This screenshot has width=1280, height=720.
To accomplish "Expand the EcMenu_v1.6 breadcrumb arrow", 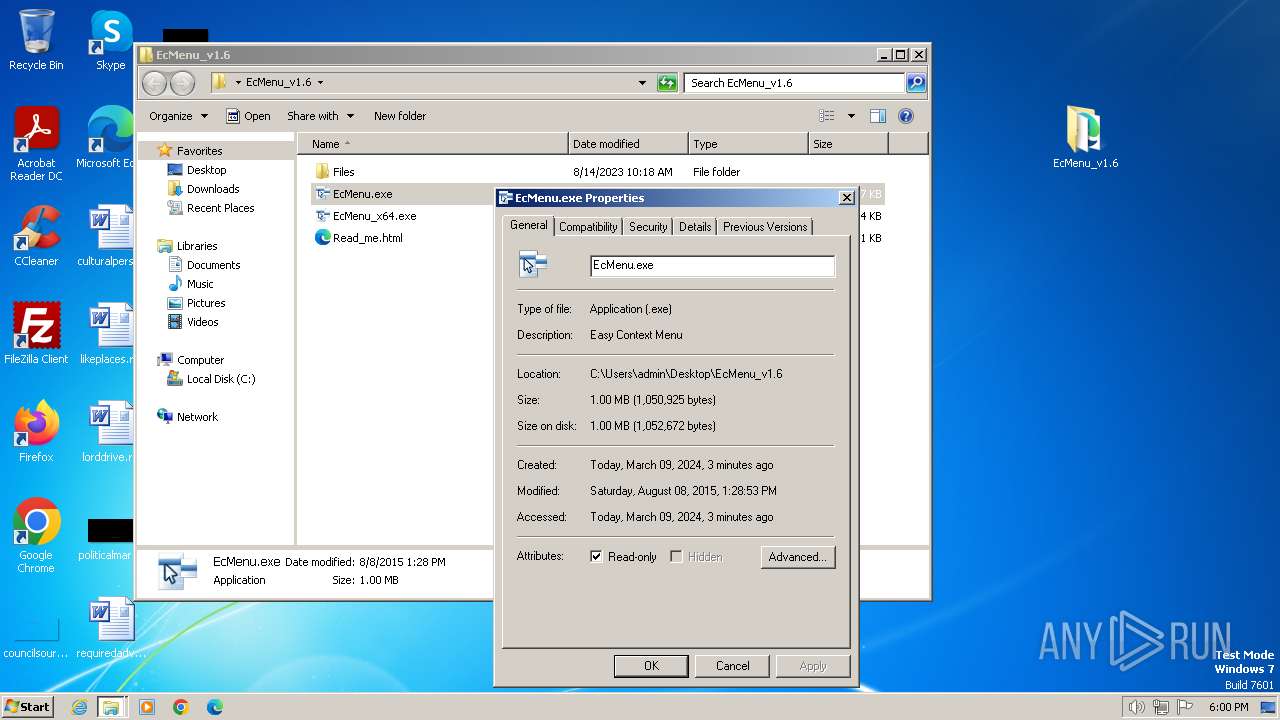I will click(x=320, y=83).
